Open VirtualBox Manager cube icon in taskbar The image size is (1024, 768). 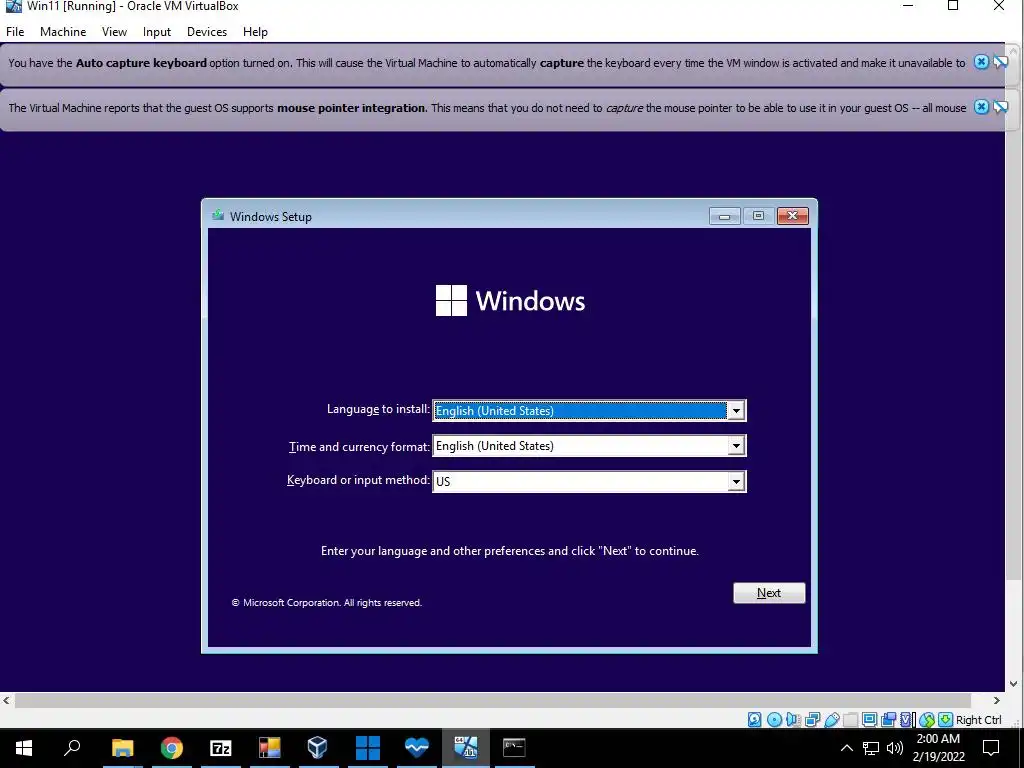(318, 748)
